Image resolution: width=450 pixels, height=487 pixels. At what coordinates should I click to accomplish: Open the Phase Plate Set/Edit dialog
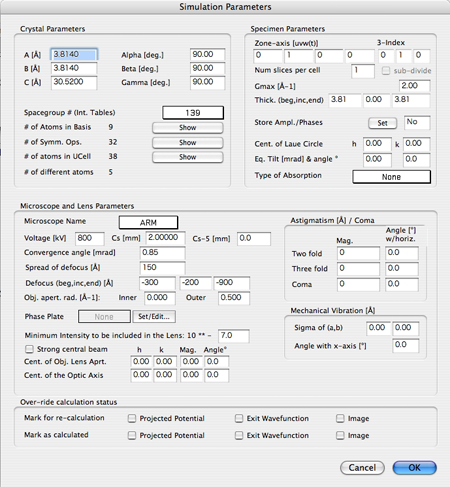point(154,316)
